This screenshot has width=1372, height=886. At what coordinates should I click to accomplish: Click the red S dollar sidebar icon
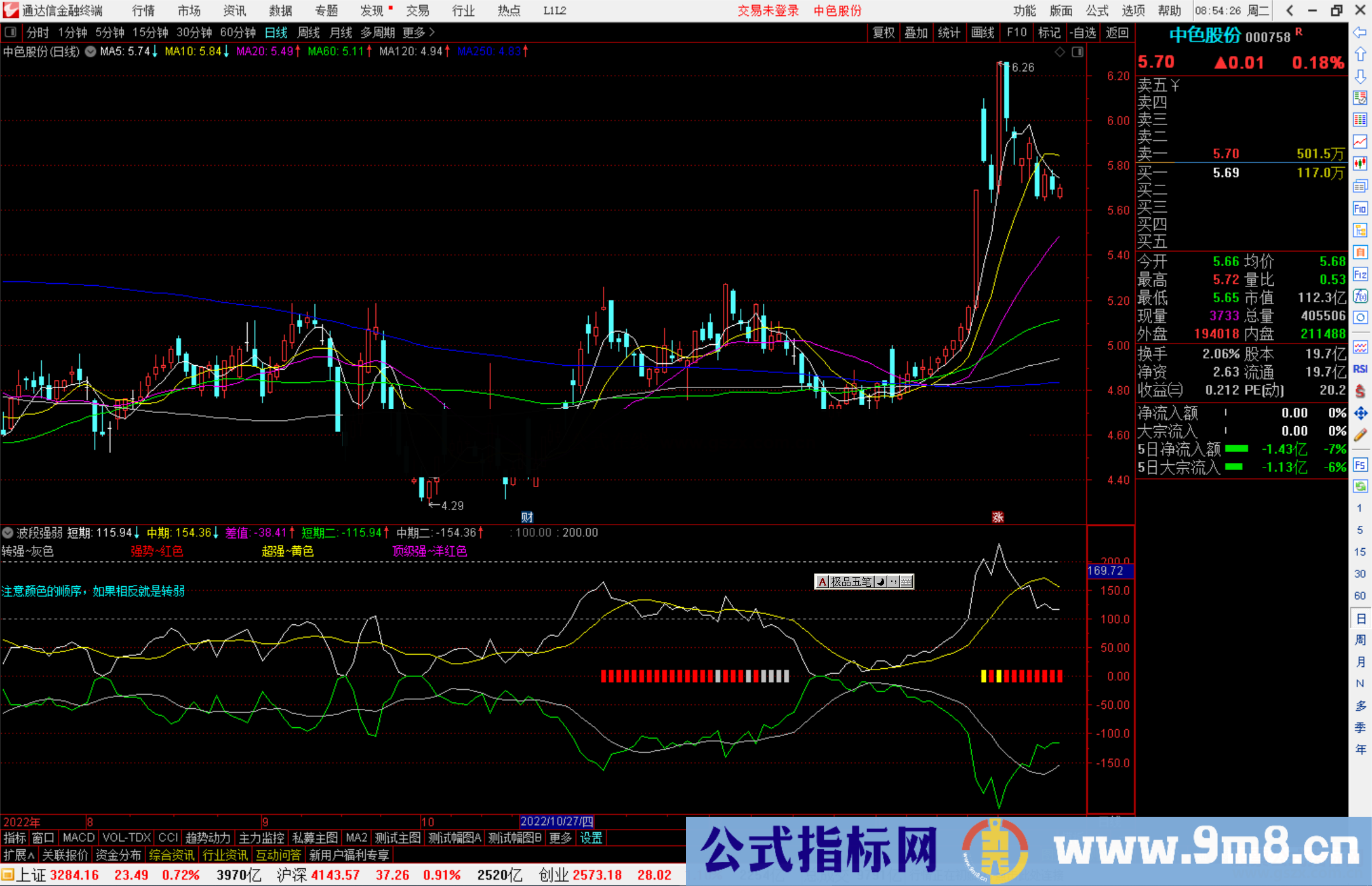tap(1360, 391)
